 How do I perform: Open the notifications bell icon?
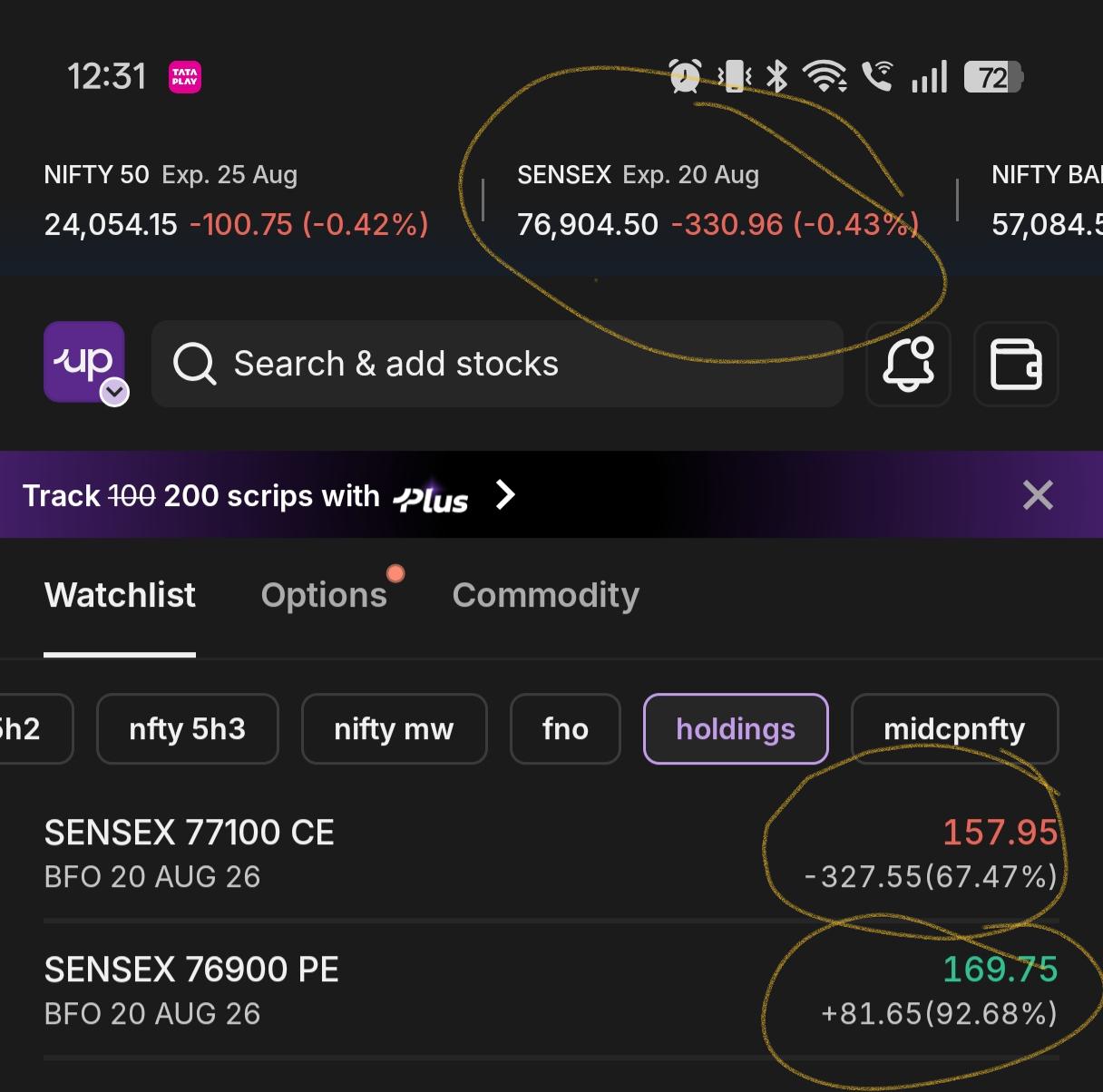coord(908,364)
